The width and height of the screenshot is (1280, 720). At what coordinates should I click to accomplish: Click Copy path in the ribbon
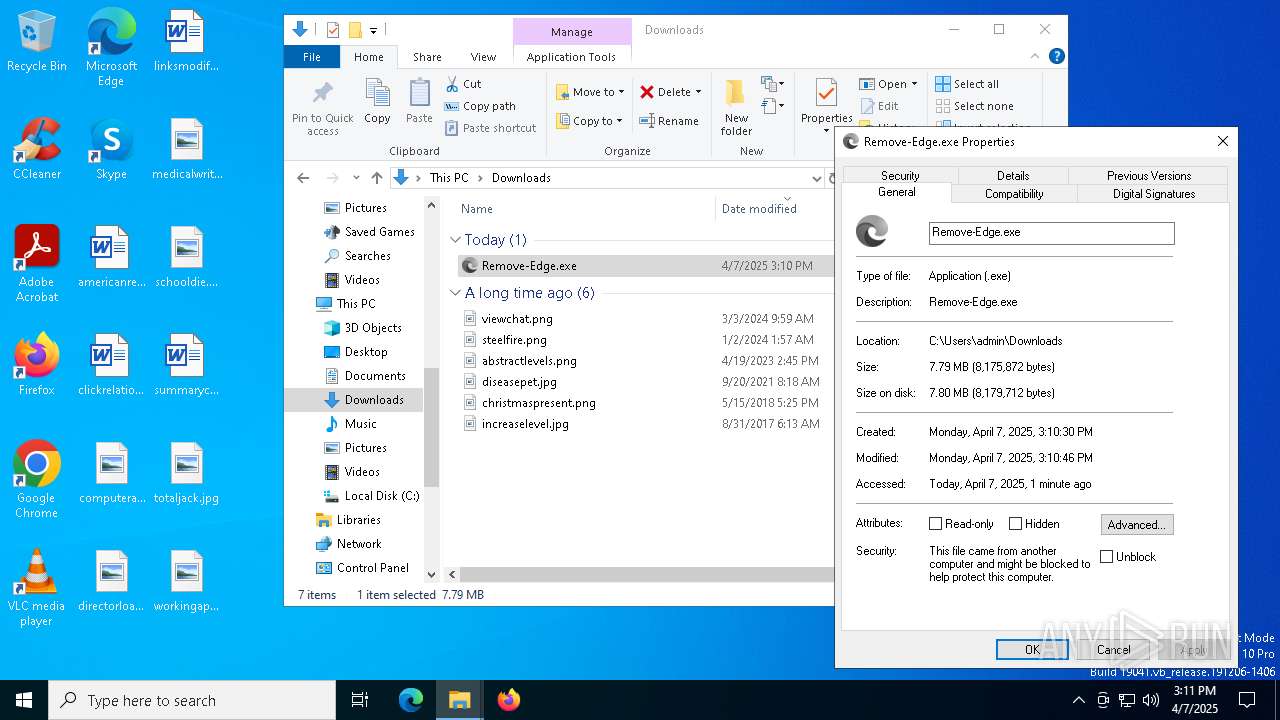coord(480,106)
